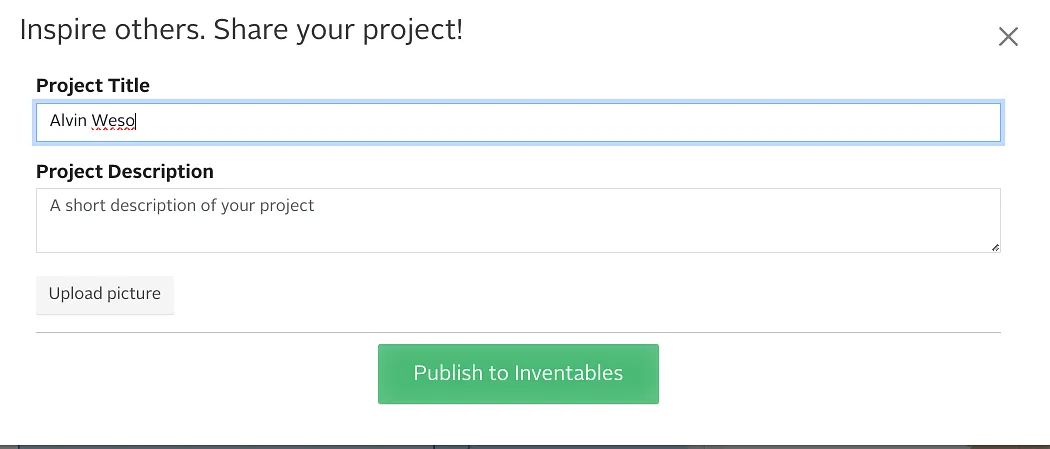Click the misspelled word Weso
The image size is (1050, 449).
(113, 122)
